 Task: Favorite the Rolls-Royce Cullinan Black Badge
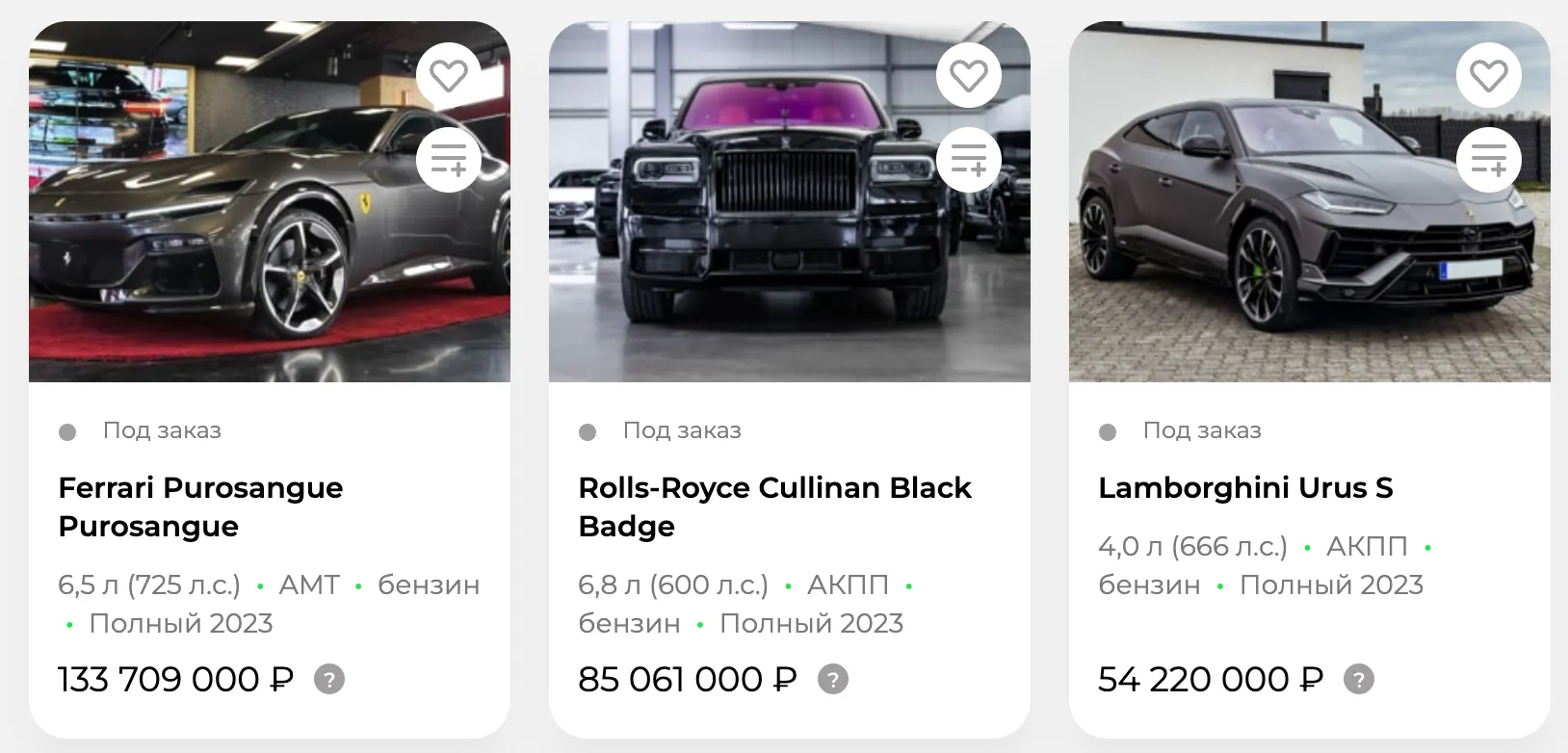(x=969, y=75)
